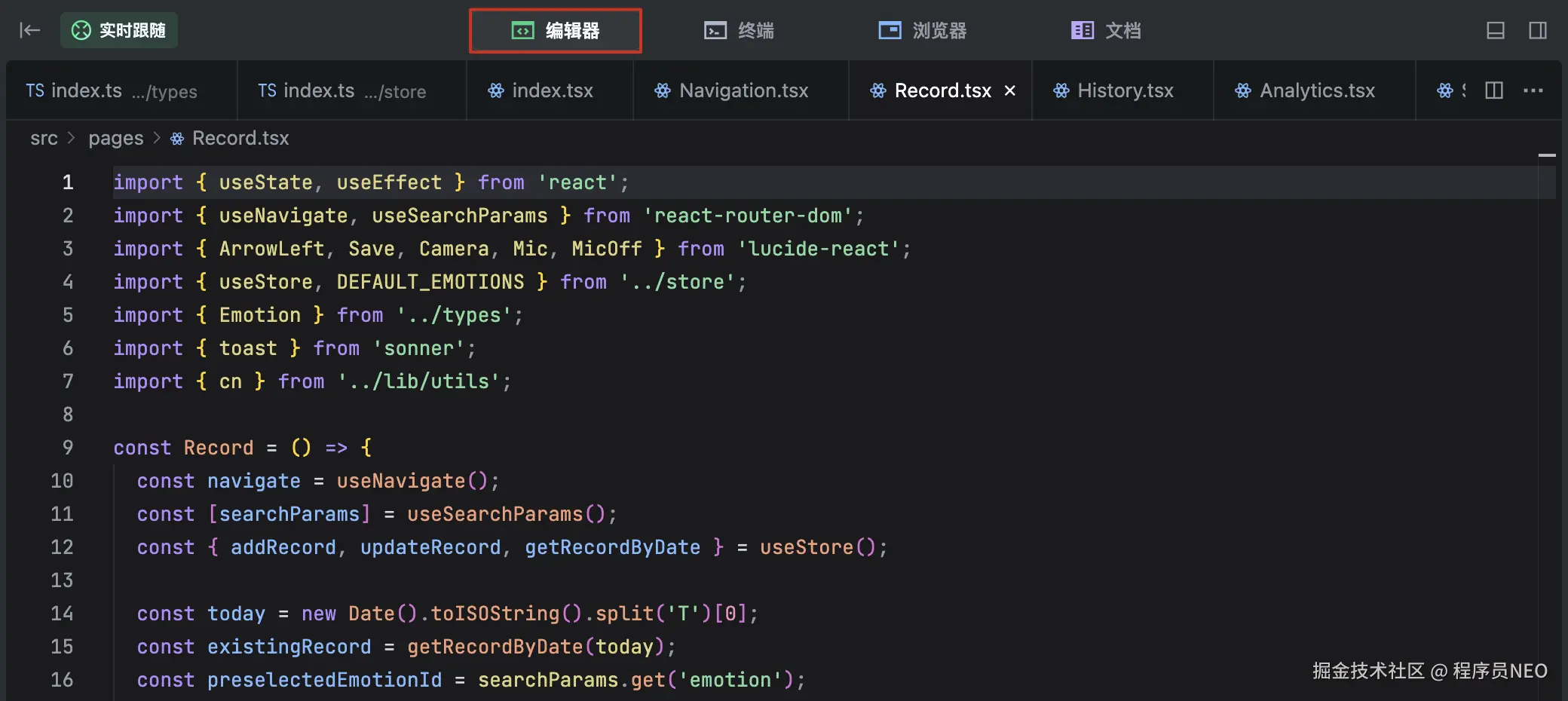Open the Analytics.tsx file tab
Image resolution: width=1568 pixels, height=701 pixels.
click(1315, 90)
